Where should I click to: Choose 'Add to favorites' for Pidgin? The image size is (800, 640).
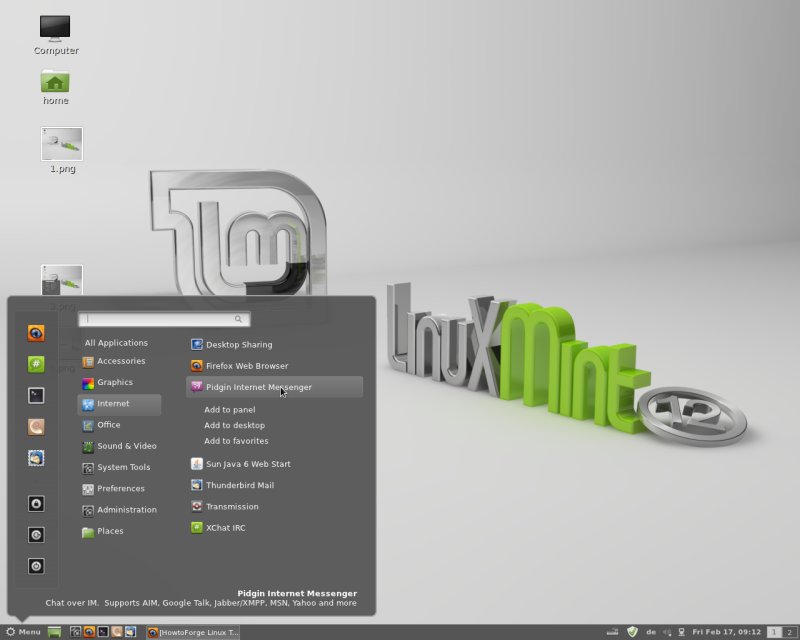(236, 441)
